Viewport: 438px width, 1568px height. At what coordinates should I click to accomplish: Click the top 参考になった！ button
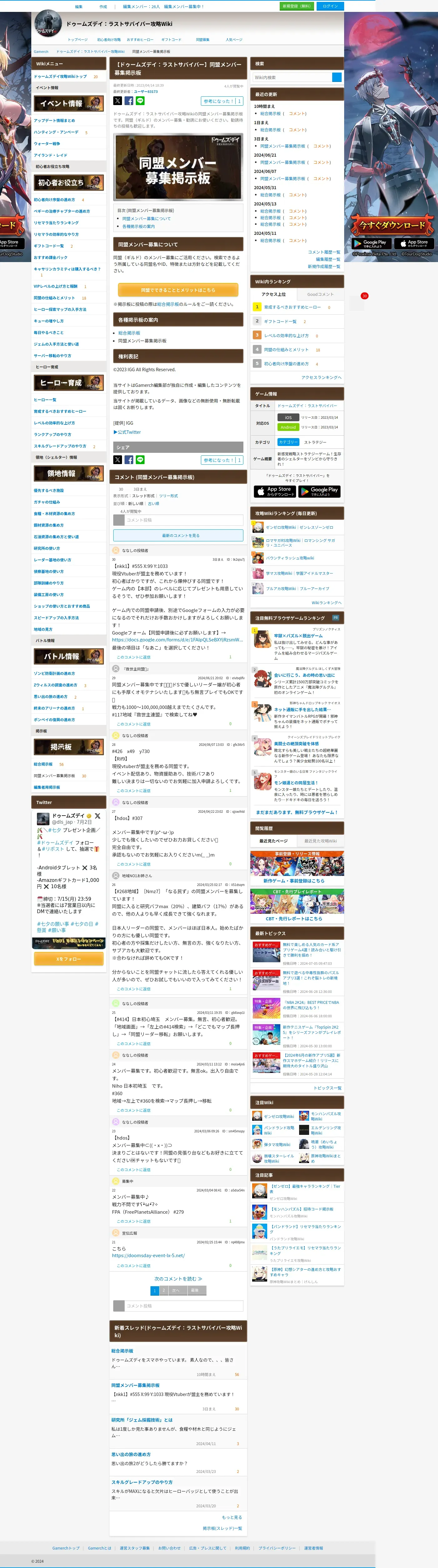tap(222, 101)
